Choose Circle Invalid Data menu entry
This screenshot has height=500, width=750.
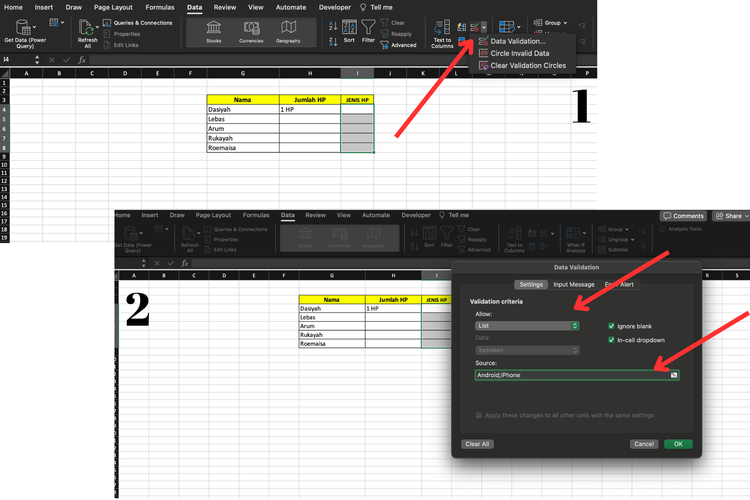tap(519, 53)
